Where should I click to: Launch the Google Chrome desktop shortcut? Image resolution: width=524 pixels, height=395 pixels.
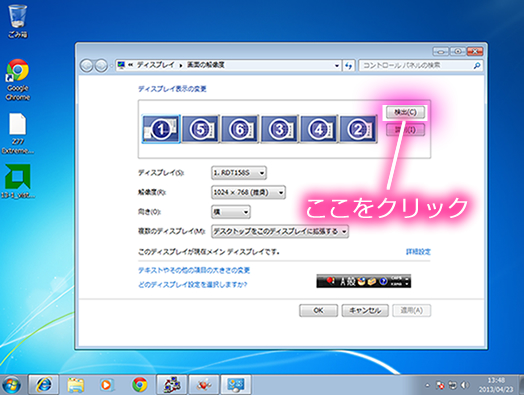18,80
